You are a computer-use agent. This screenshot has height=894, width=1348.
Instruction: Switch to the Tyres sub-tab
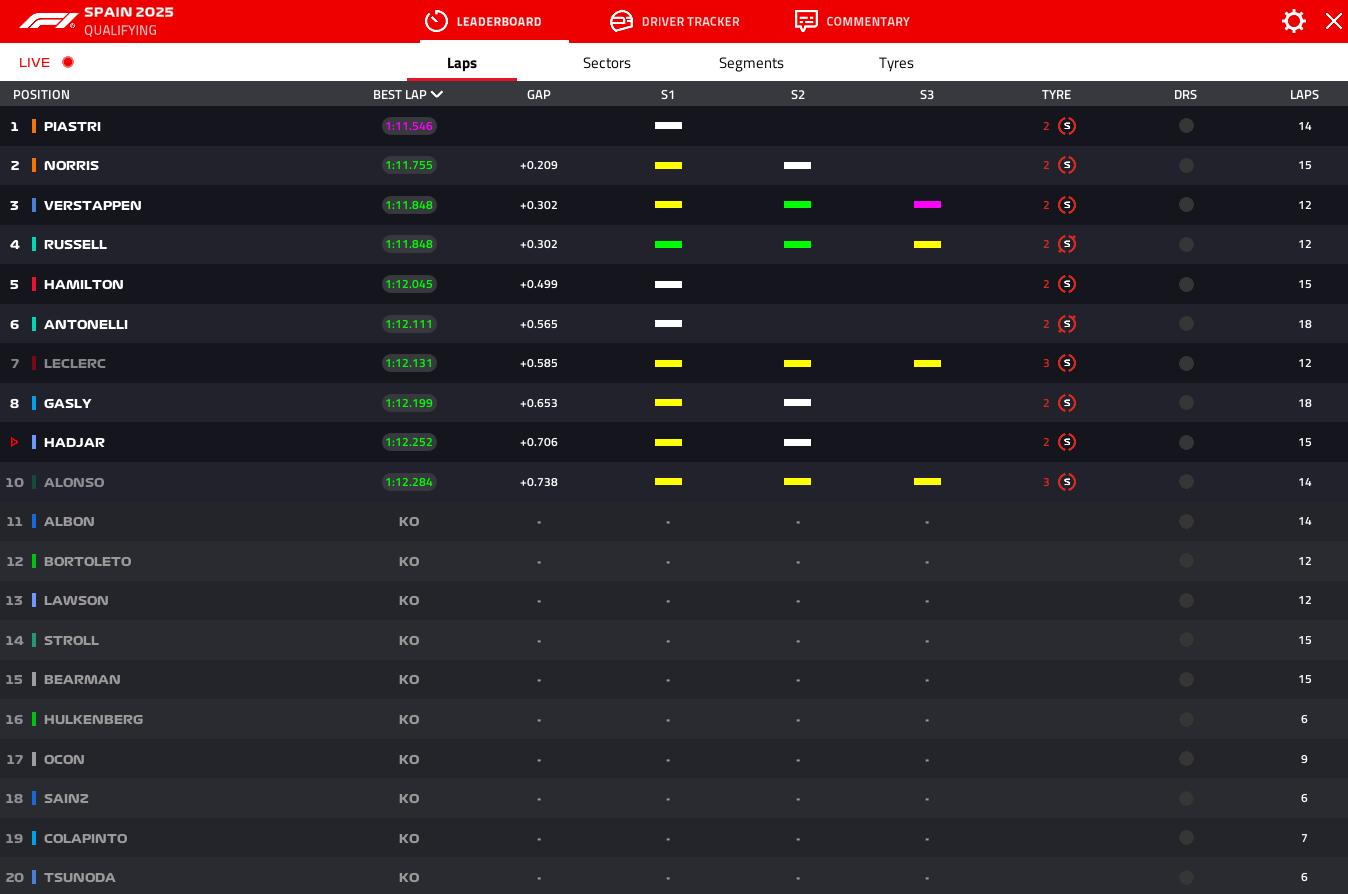tap(896, 63)
